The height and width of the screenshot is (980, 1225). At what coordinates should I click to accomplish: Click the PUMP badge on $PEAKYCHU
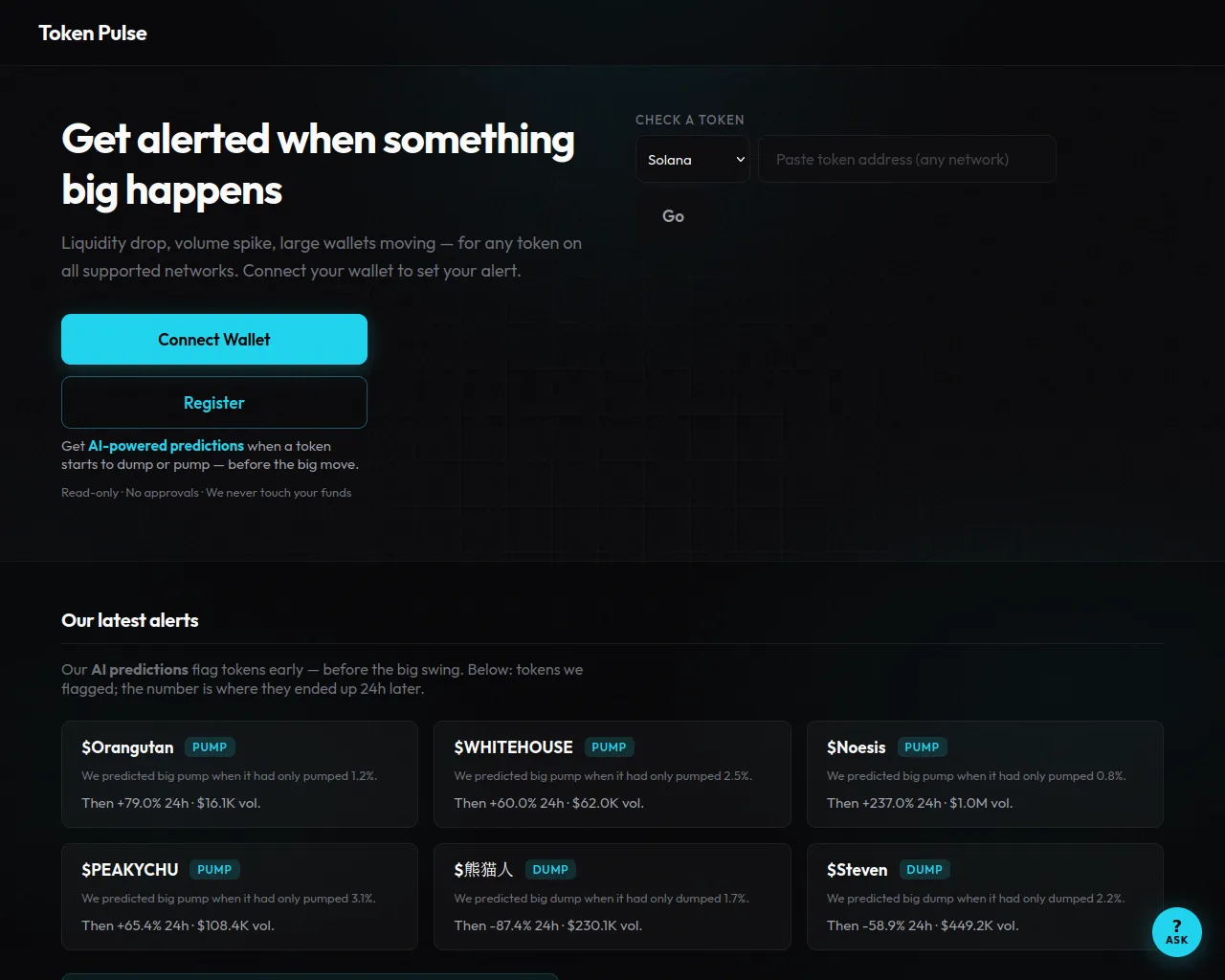(x=214, y=870)
